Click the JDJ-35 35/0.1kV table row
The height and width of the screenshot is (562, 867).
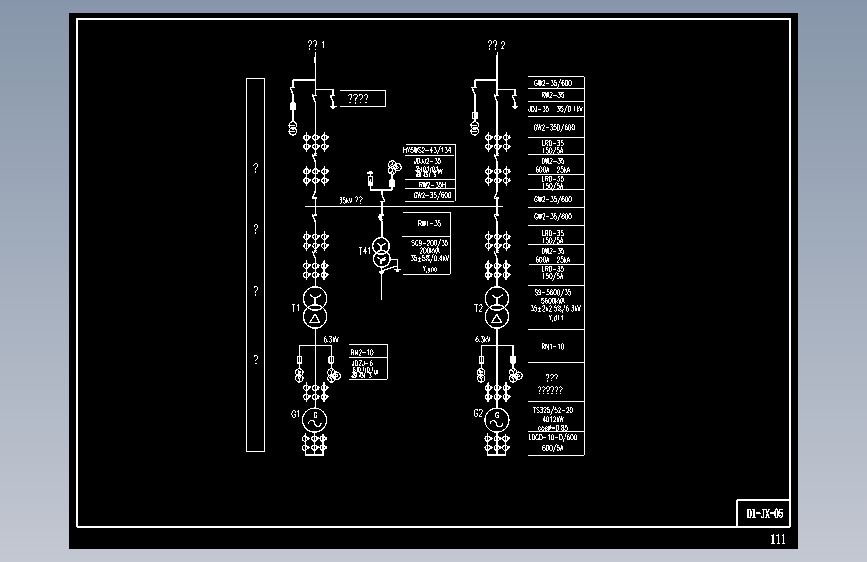(556, 109)
